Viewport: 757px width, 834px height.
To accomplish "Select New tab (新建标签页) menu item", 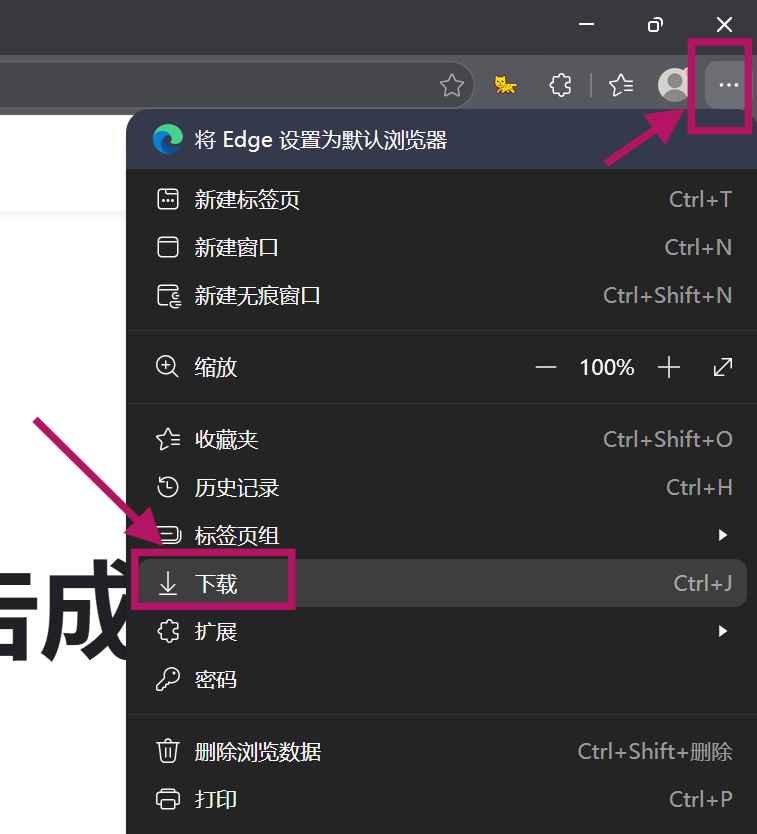I will (x=442, y=200).
